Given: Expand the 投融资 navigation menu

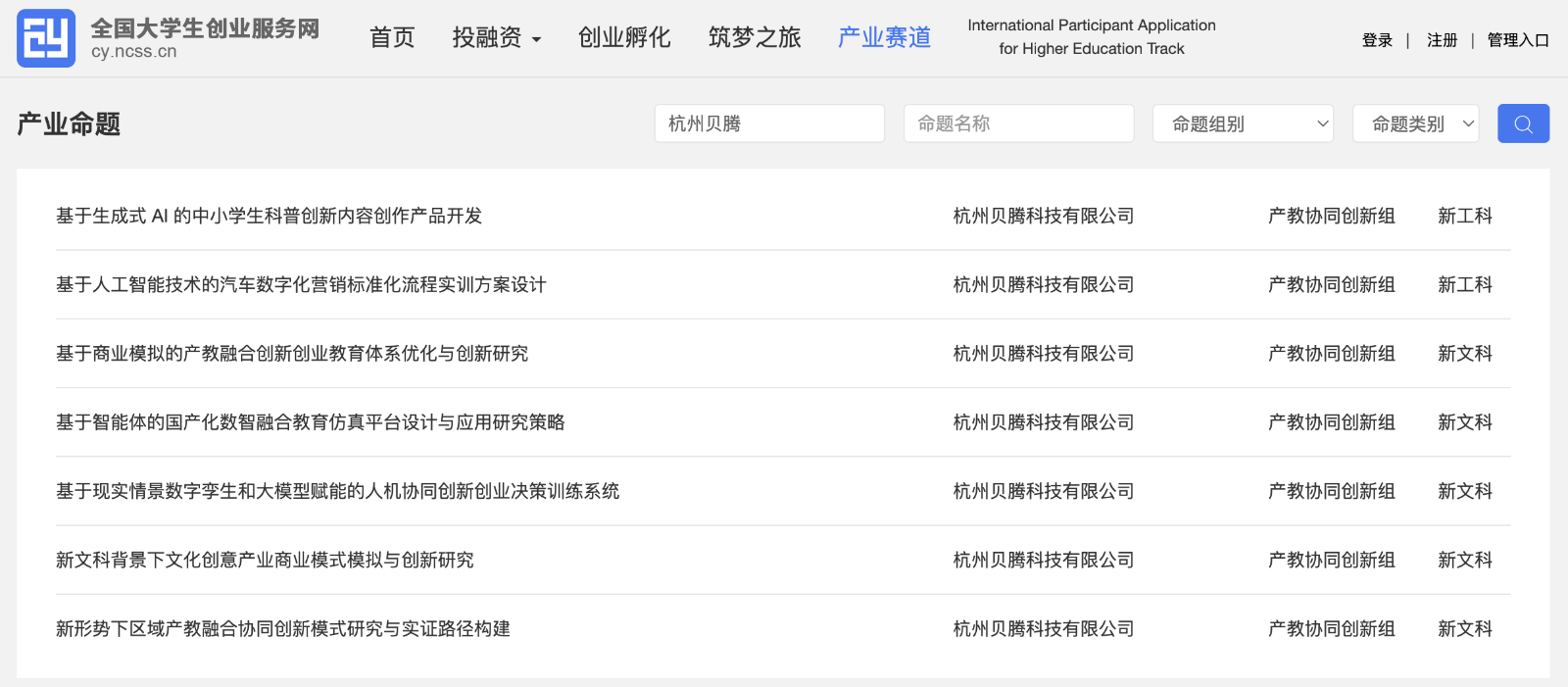Looking at the screenshot, I should [496, 38].
